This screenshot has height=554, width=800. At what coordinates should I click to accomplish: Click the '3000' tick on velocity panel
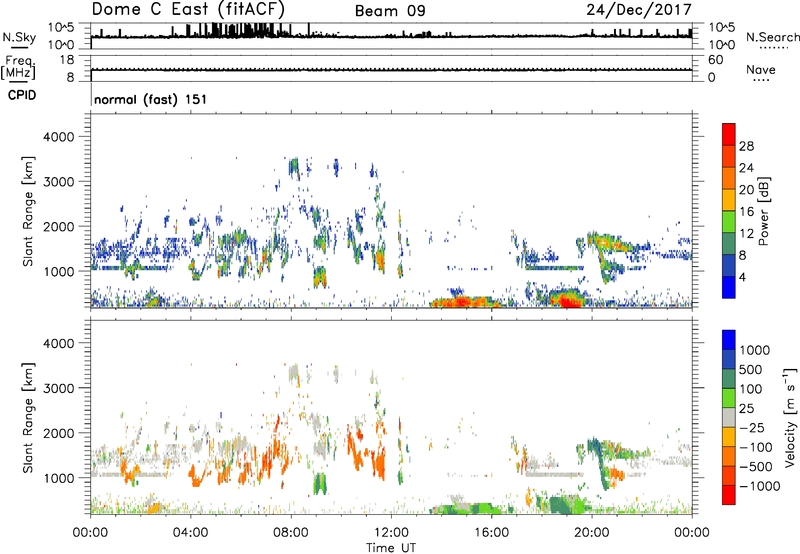point(58,388)
